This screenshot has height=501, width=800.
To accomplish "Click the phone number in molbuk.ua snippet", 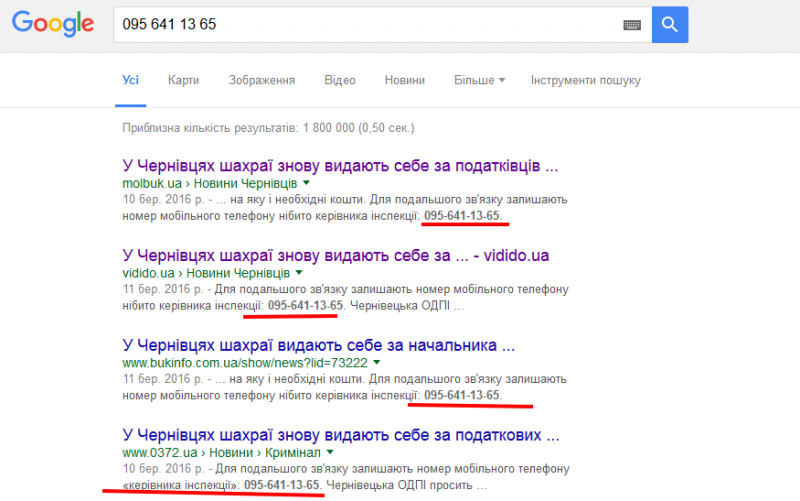I will click(462, 216).
